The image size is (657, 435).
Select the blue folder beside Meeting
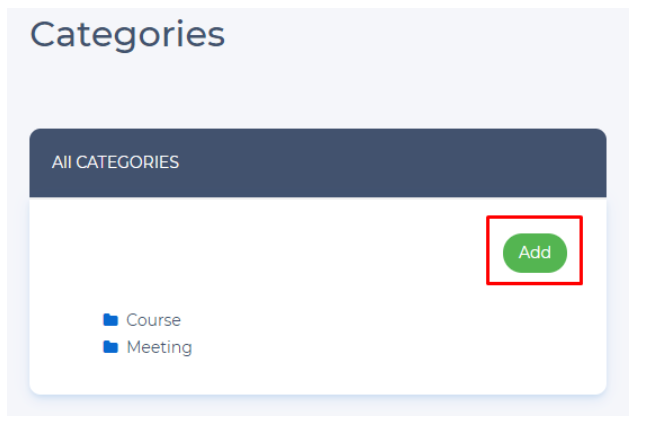[x=110, y=348]
